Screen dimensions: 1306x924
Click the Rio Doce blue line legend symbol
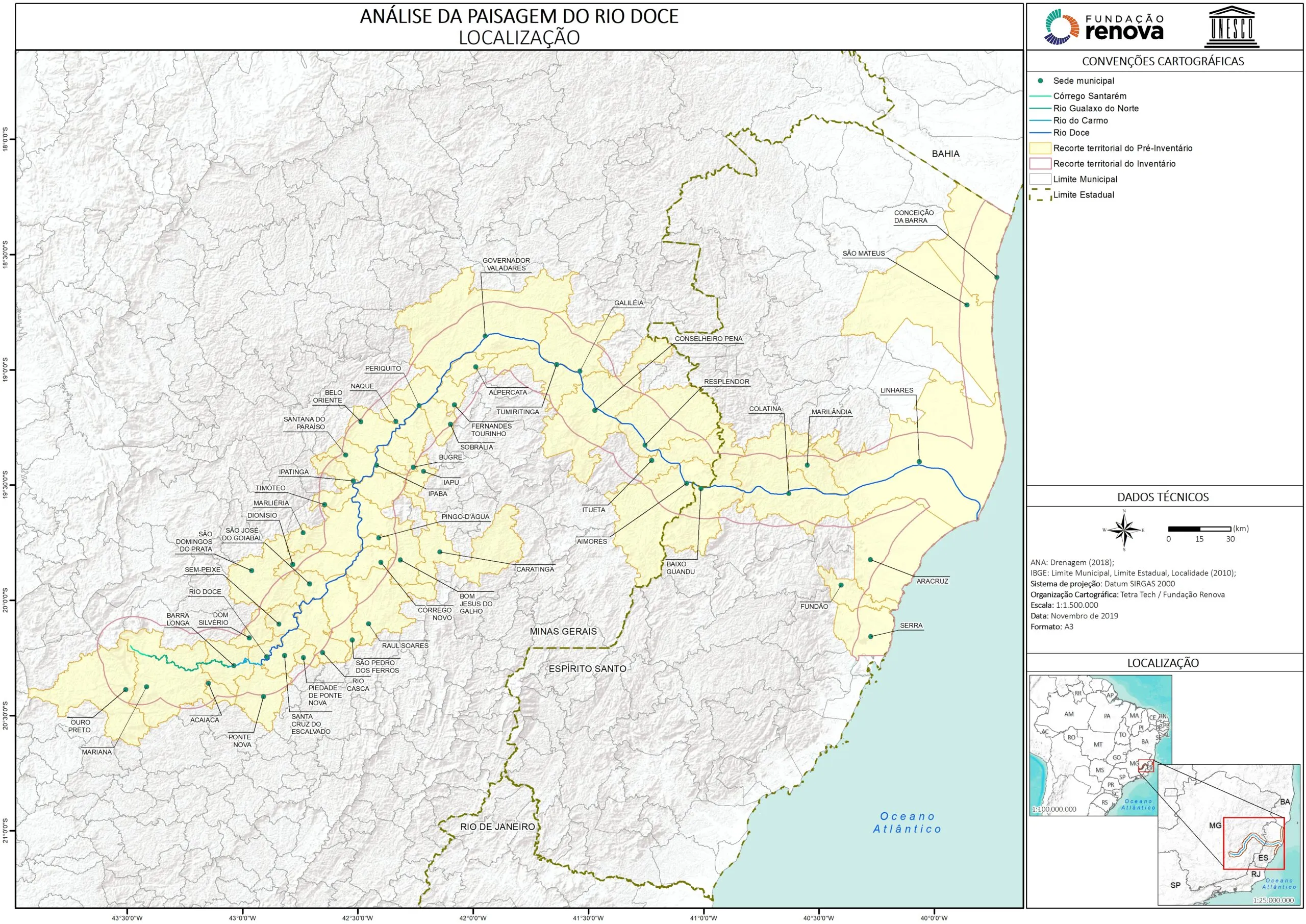coord(1040,133)
